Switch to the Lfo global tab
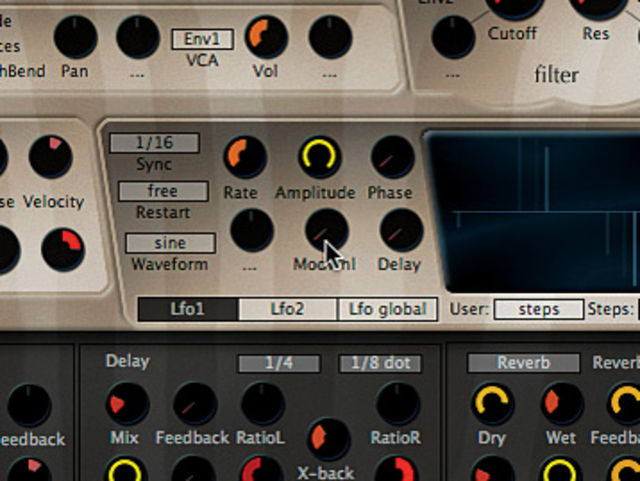 [388, 309]
